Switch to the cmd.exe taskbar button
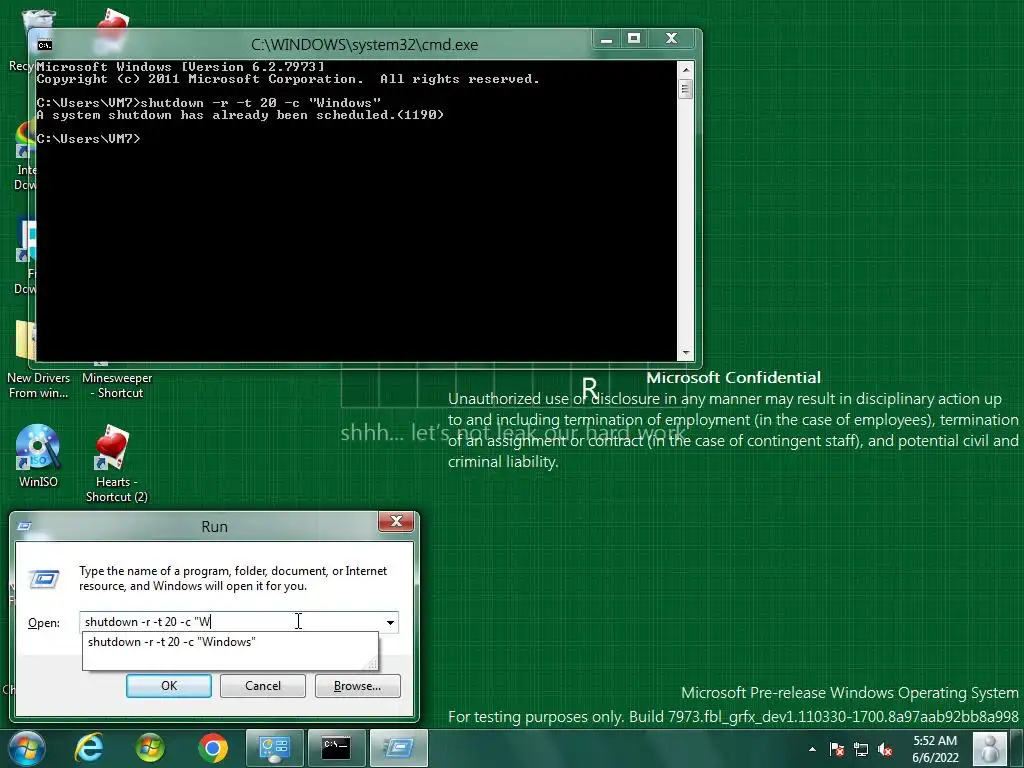Screen dimensions: 1024x768 (x=336, y=748)
